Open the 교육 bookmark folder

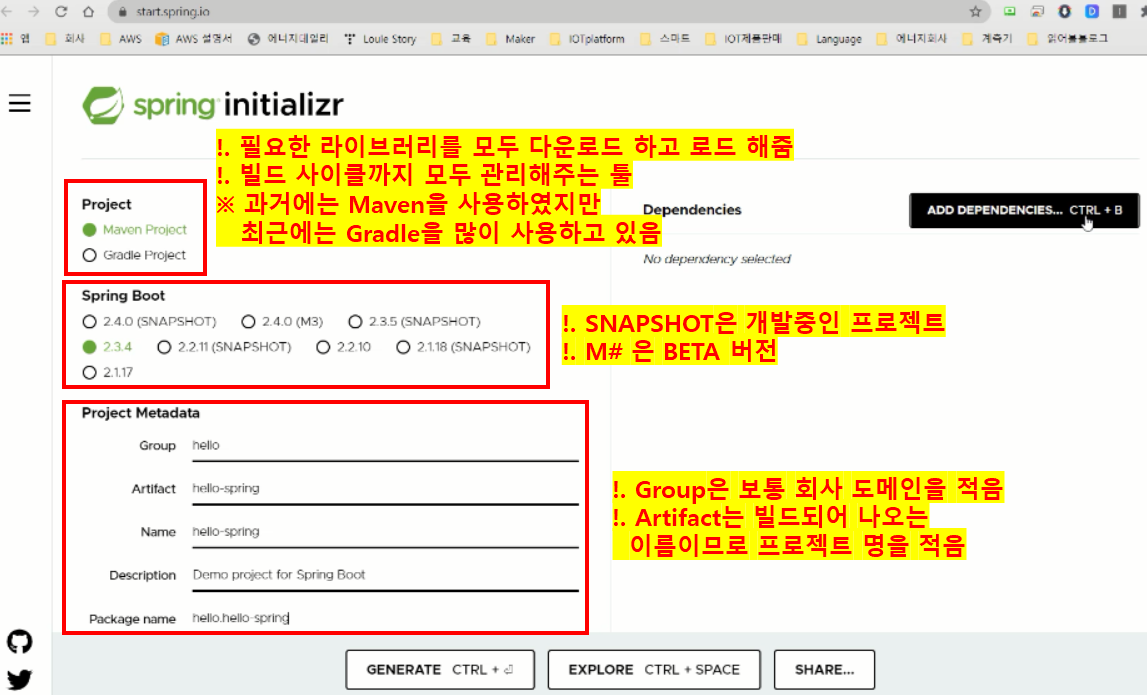451,39
